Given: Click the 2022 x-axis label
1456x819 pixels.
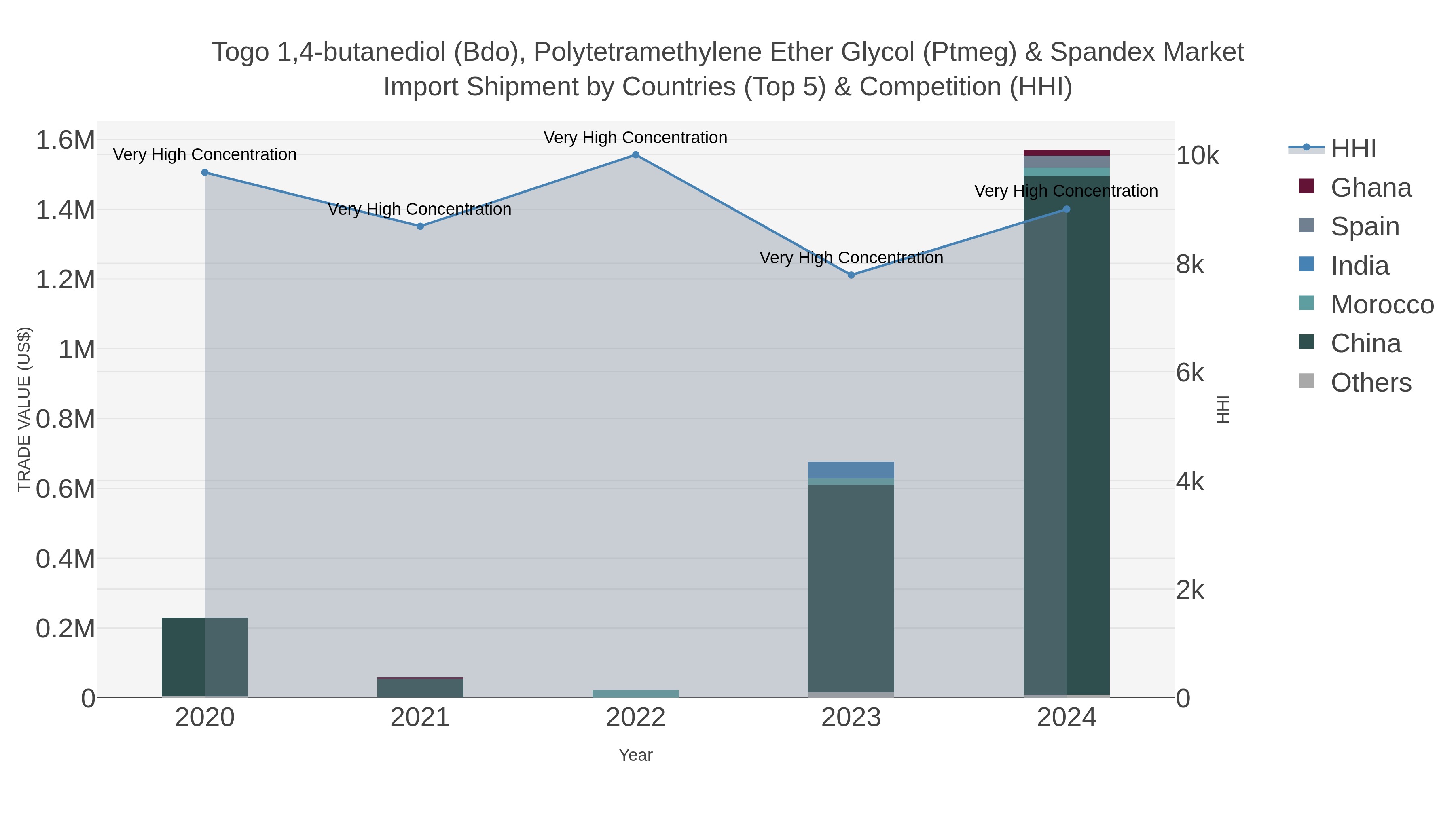Looking at the screenshot, I should [x=636, y=718].
